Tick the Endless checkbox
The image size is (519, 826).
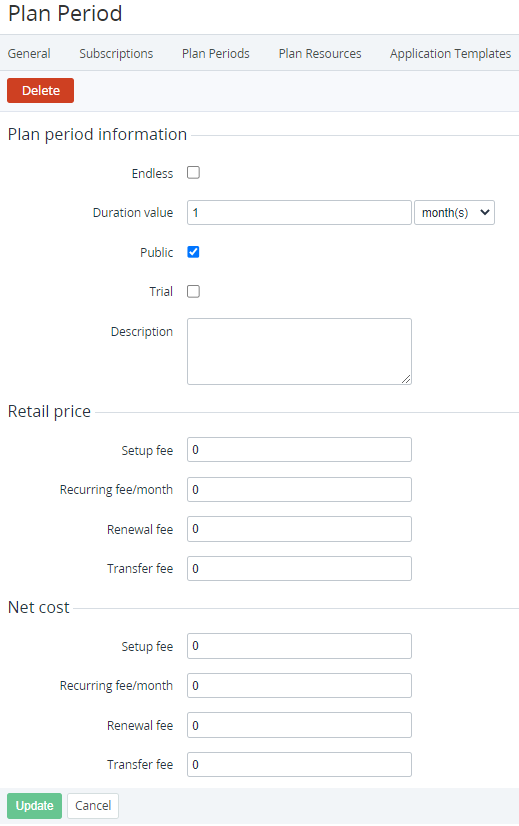tap(193, 173)
